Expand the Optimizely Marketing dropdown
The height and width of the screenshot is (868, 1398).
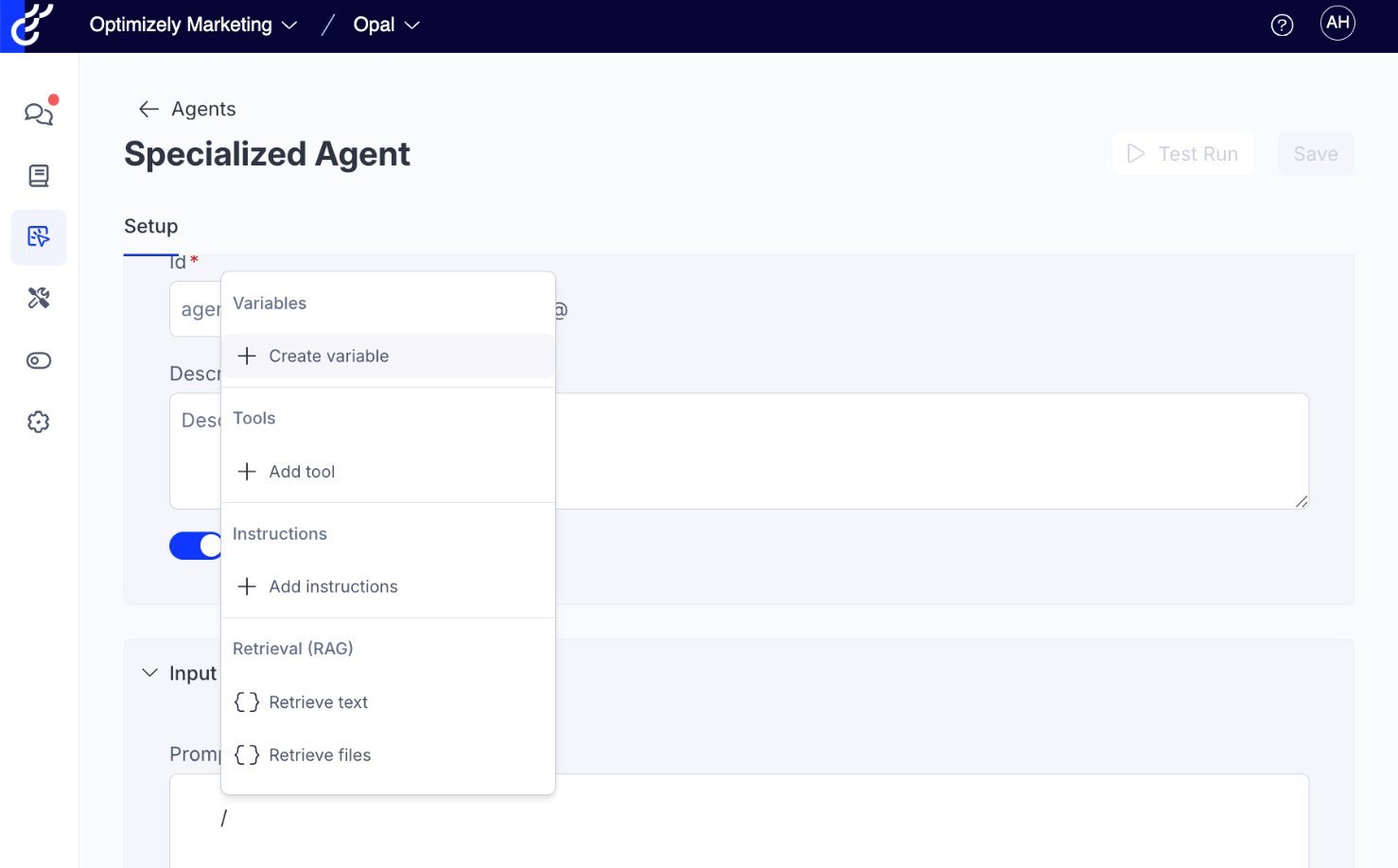193,26
